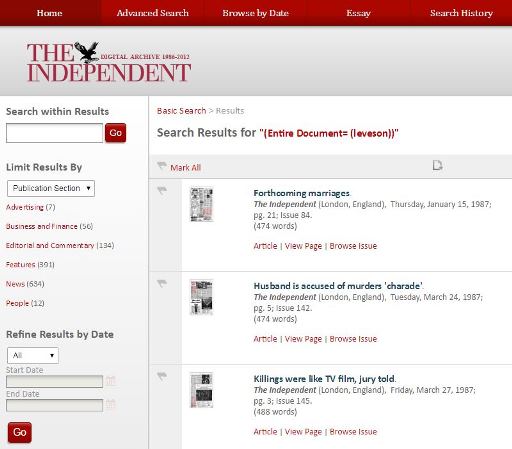
Task: Open the Publication Section dropdown
Action: tap(51, 188)
